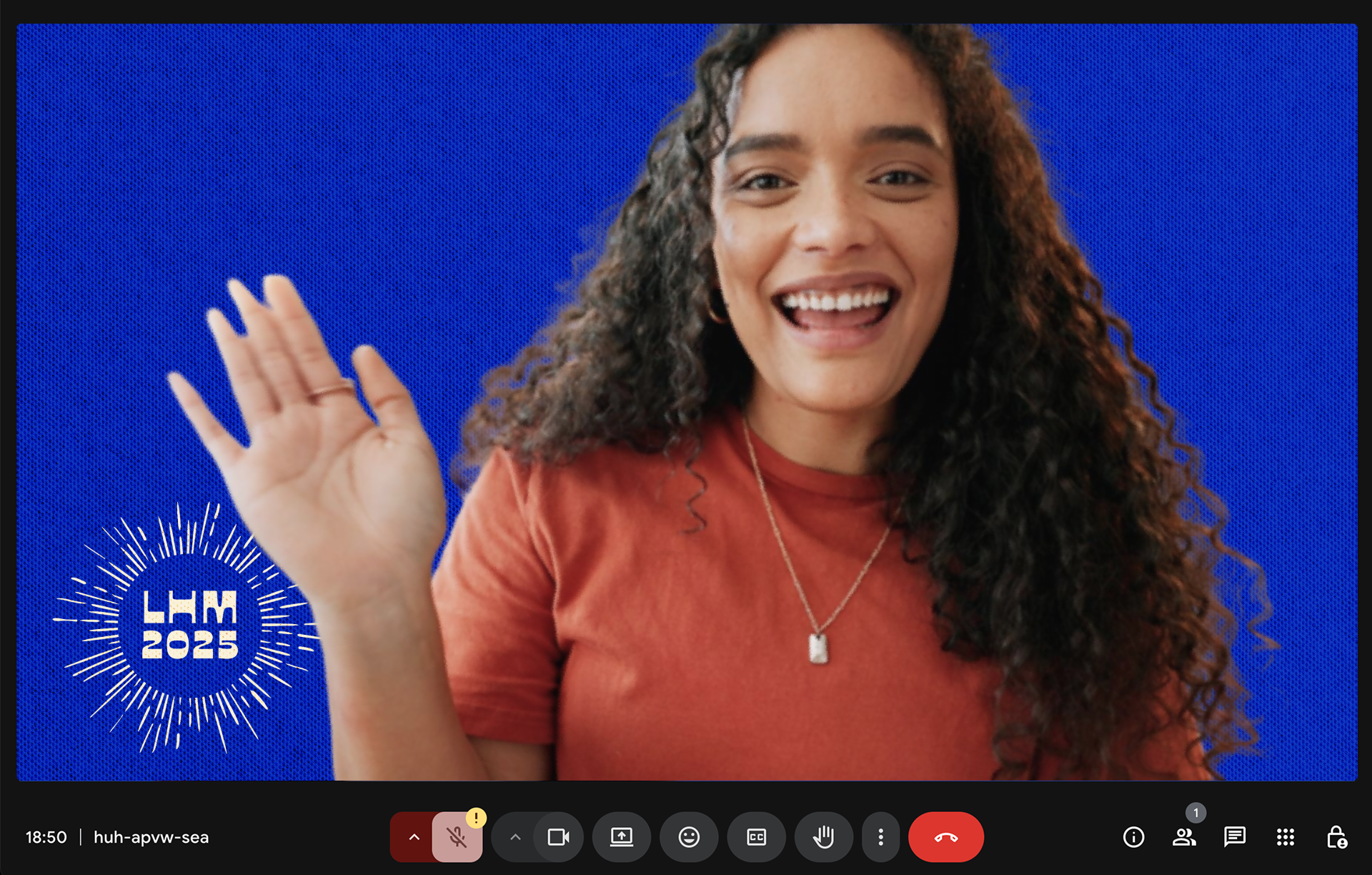Screen dimensions: 1372x875
Task: Click yellow microphone warning badge
Action: coord(476,817)
